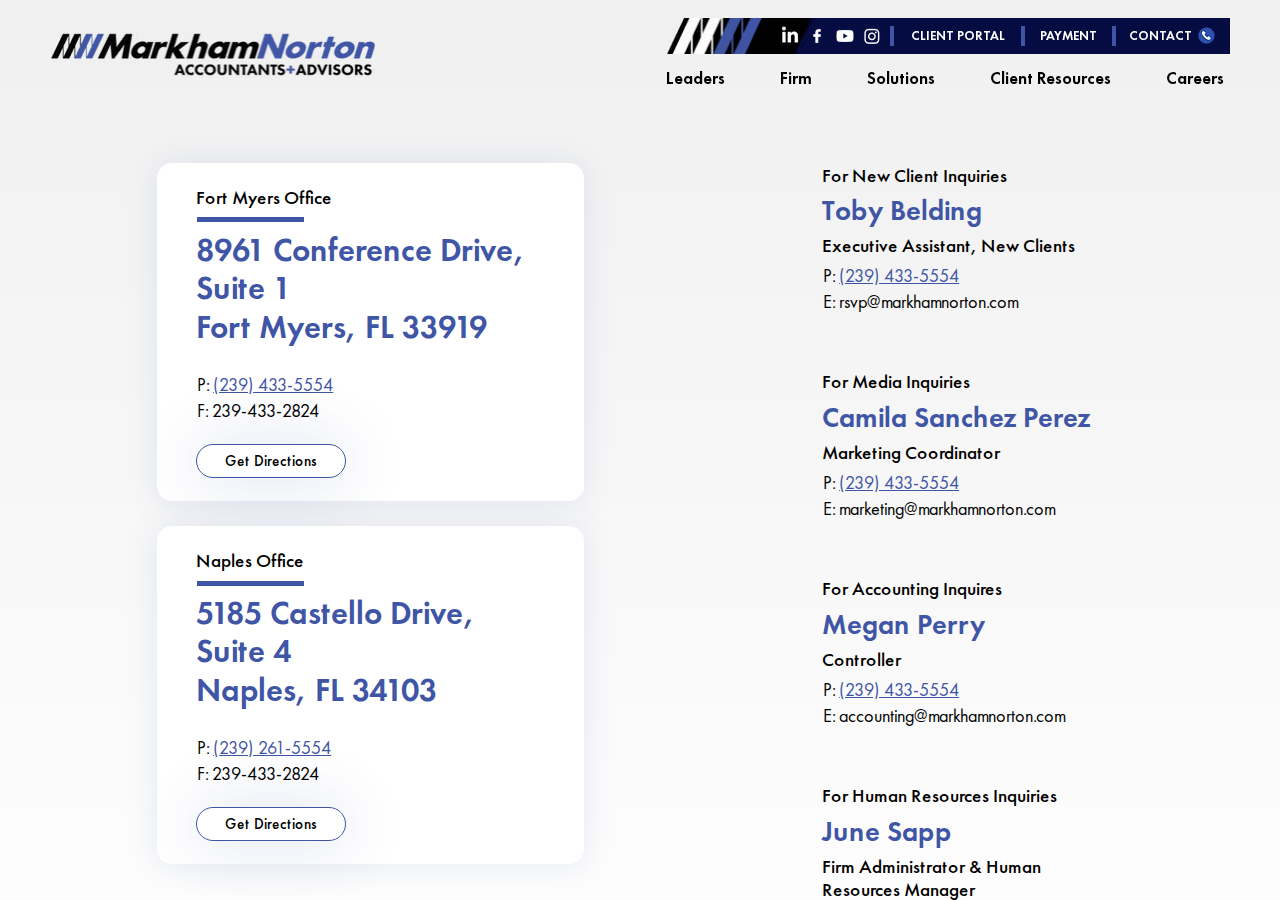The width and height of the screenshot is (1280, 900).
Task: Open the Leaders menu
Action: pos(695,78)
